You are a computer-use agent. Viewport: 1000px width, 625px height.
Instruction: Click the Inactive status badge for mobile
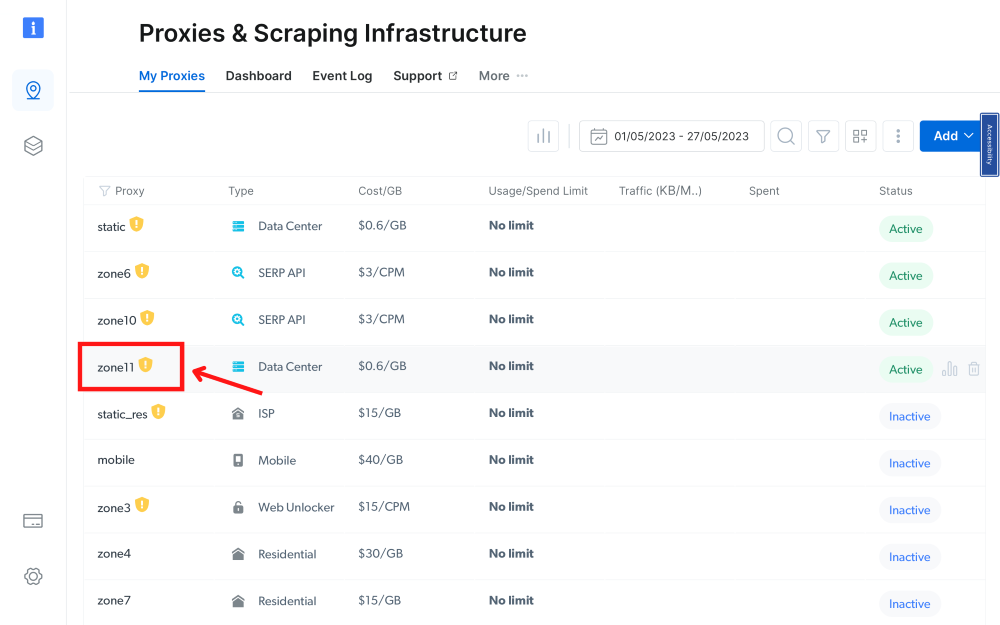(x=909, y=463)
